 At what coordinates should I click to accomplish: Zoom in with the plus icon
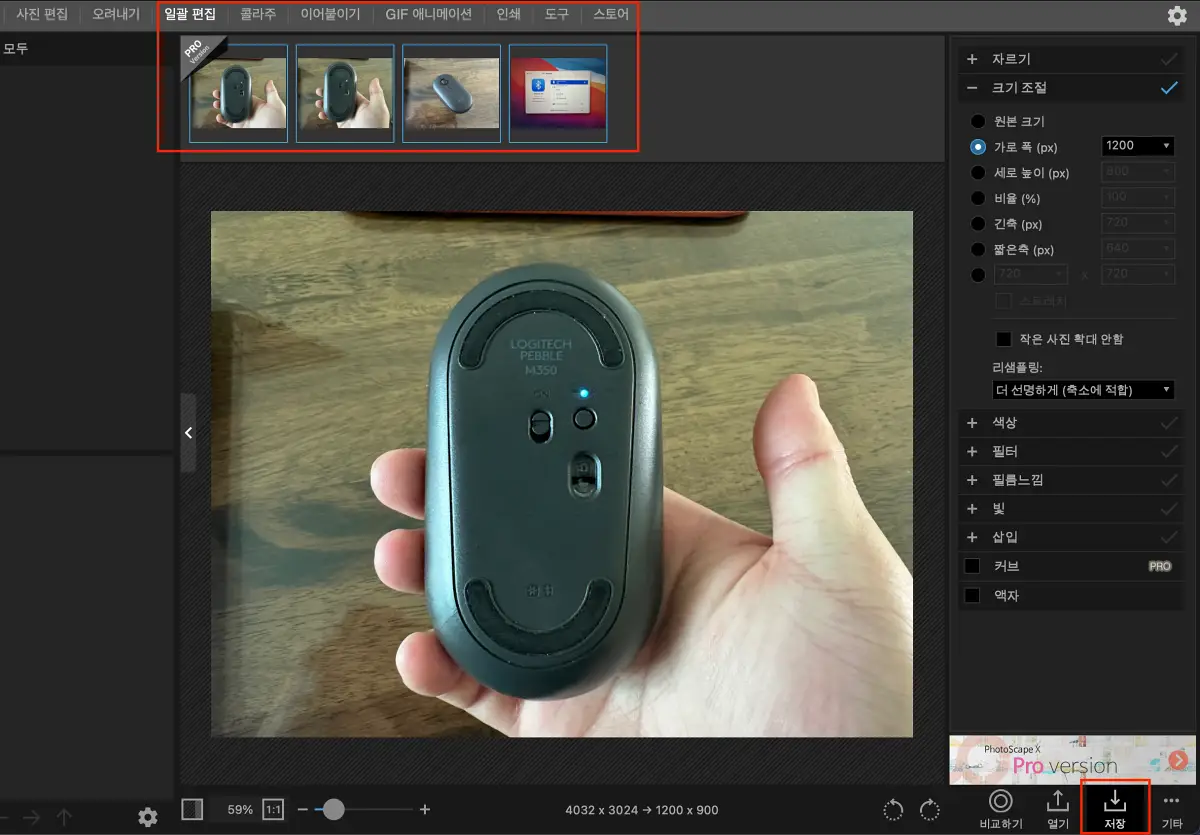tap(425, 809)
